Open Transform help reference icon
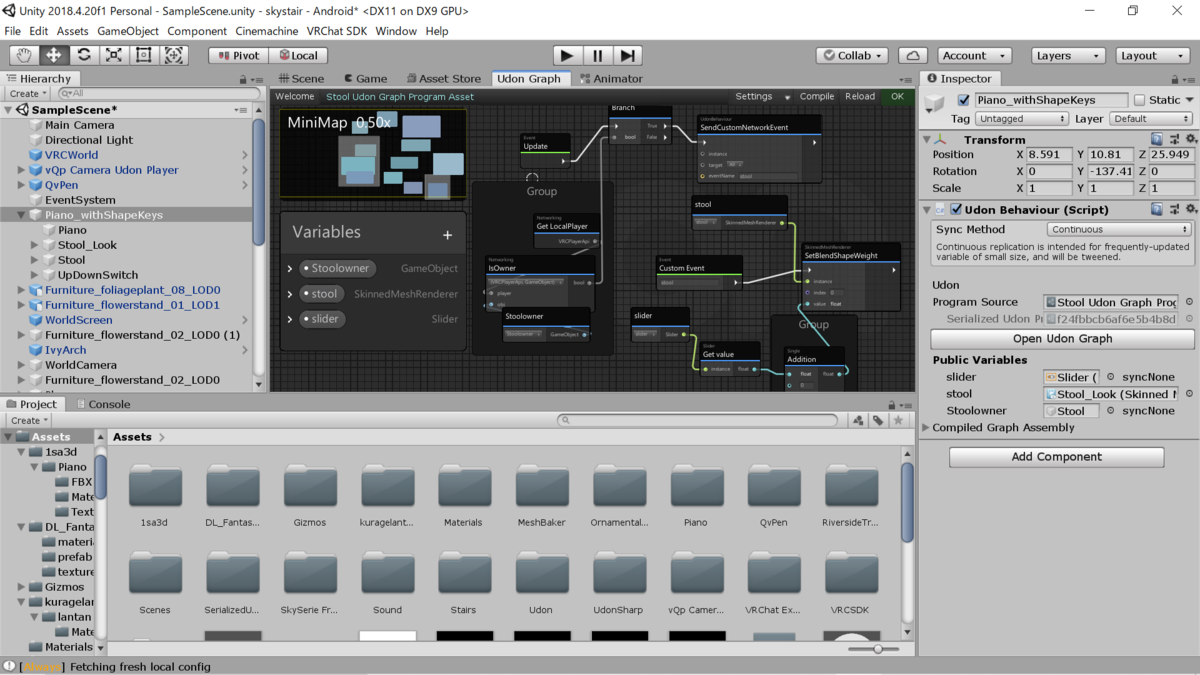The height and width of the screenshot is (675, 1200). pos(1156,140)
